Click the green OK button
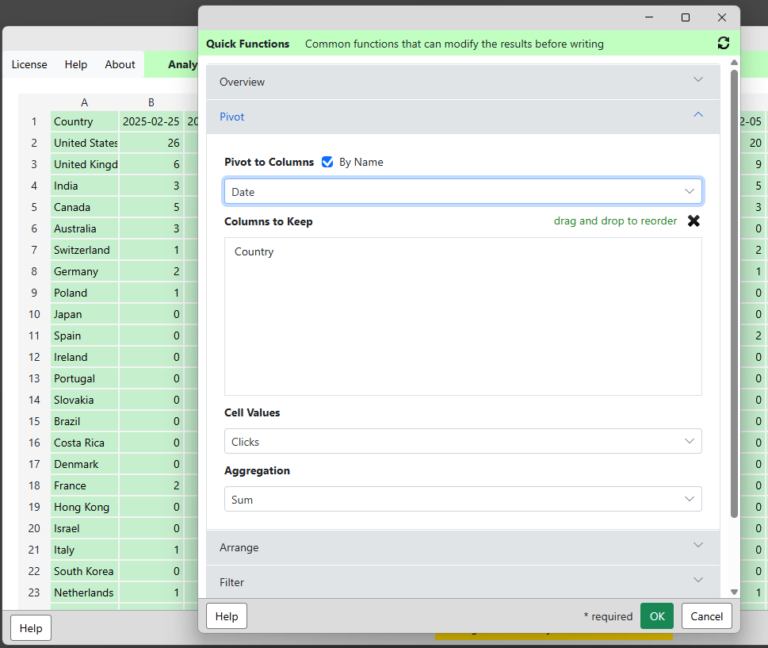Viewport: 768px width, 648px height. [657, 616]
